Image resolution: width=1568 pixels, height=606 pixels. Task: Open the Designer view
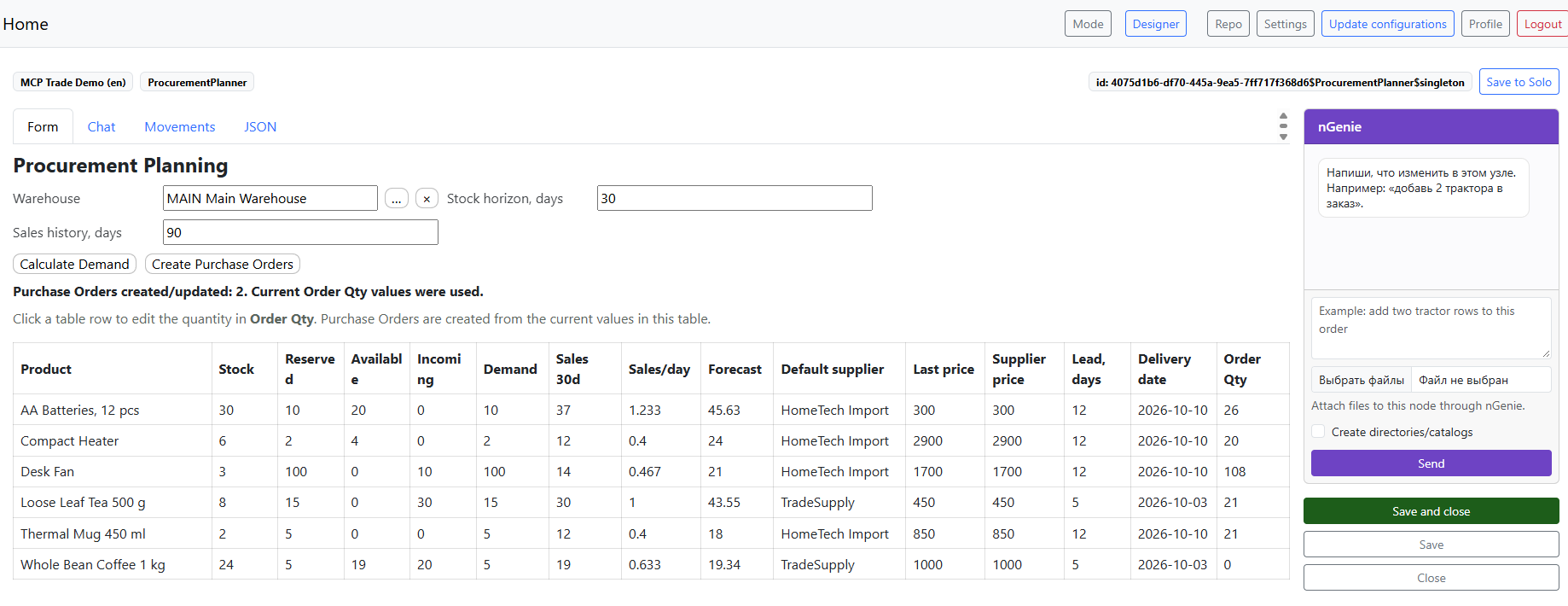(x=1156, y=24)
